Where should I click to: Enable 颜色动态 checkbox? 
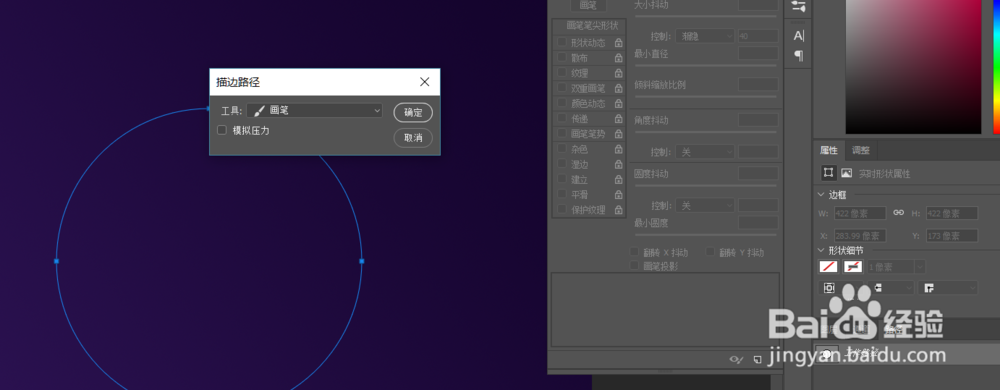(562, 103)
